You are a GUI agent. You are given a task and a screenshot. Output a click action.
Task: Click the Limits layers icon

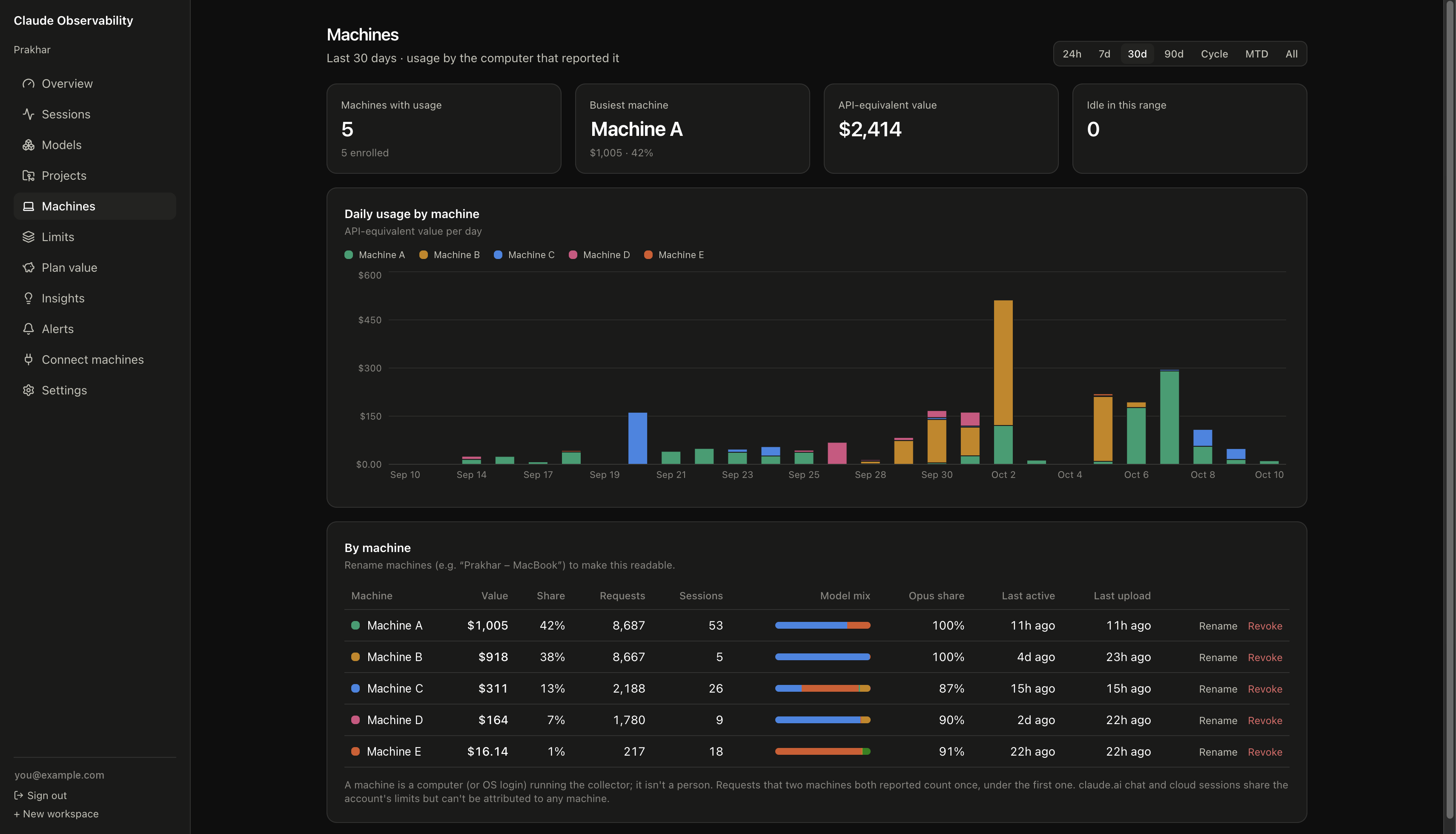click(x=28, y=236)
